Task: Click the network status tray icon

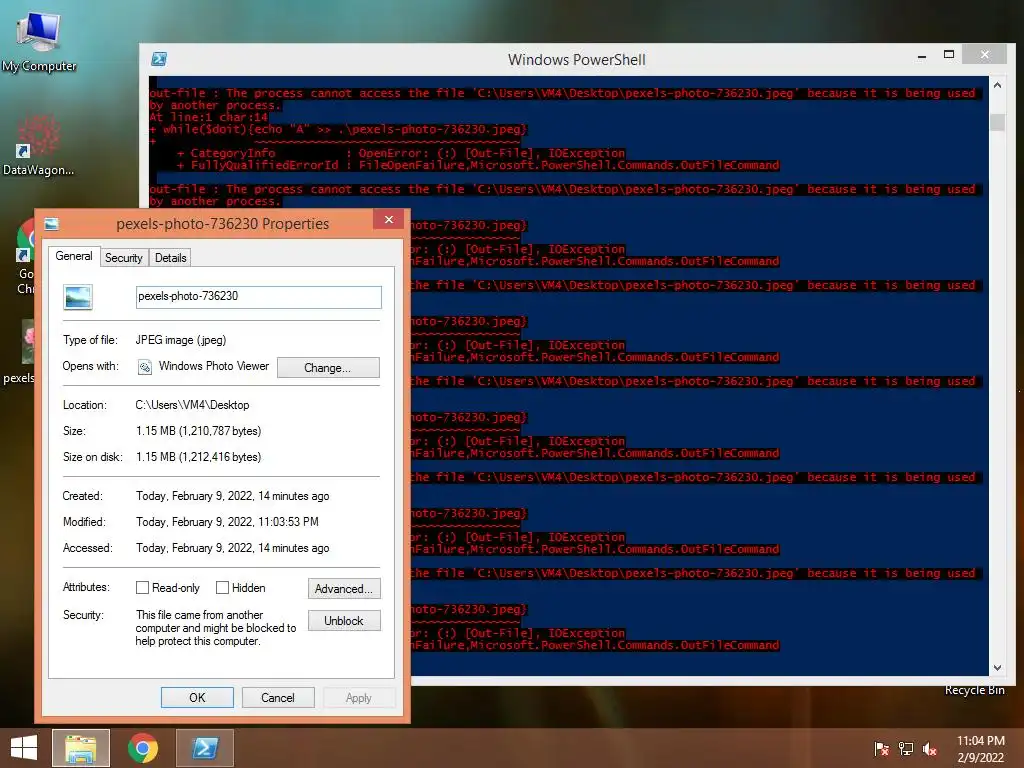Action: pyautogui.click(x=906, y=749)
